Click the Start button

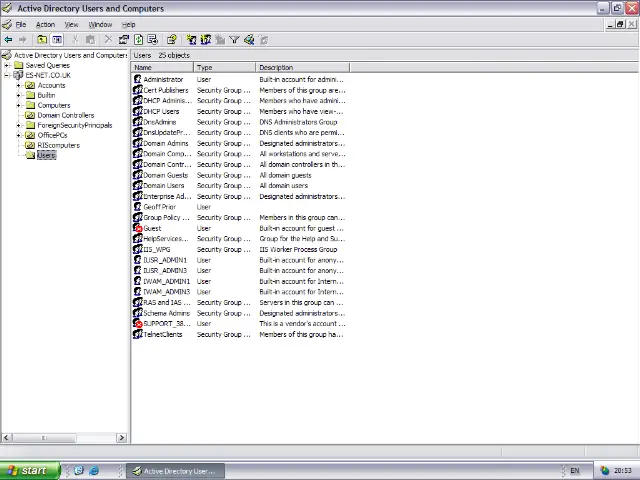pyautogui.click(x=30, y=471)
